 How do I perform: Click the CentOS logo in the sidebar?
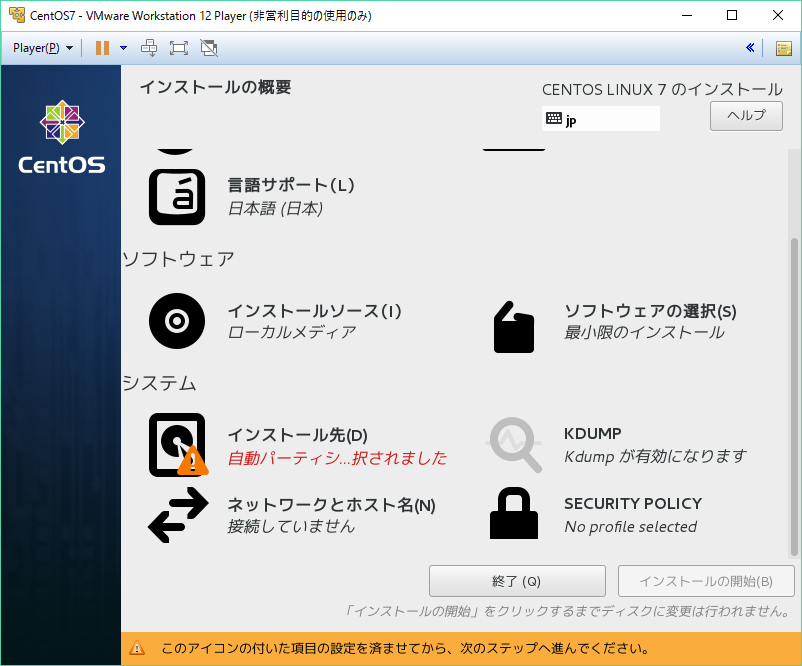pos(62,137)
